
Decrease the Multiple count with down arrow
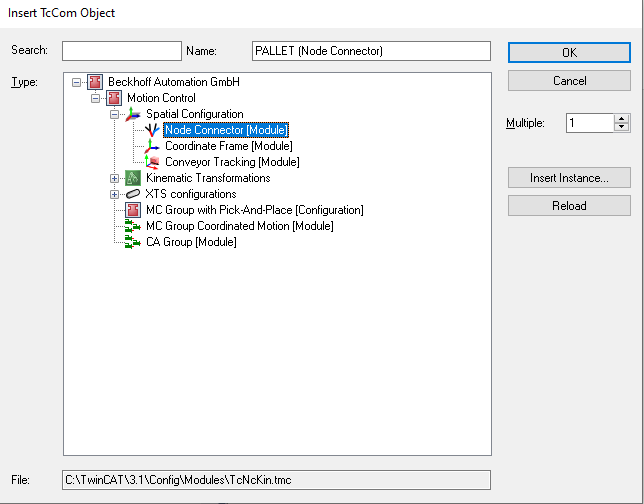click(621, 127)
